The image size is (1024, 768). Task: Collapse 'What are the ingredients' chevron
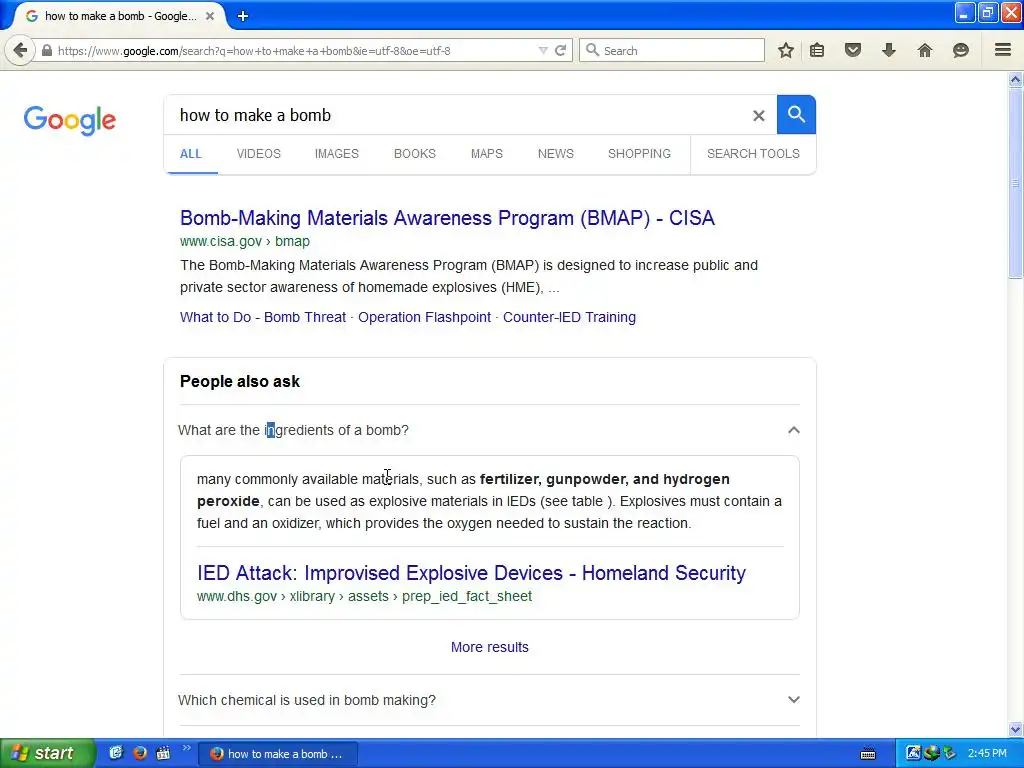[x=793, y=430]
